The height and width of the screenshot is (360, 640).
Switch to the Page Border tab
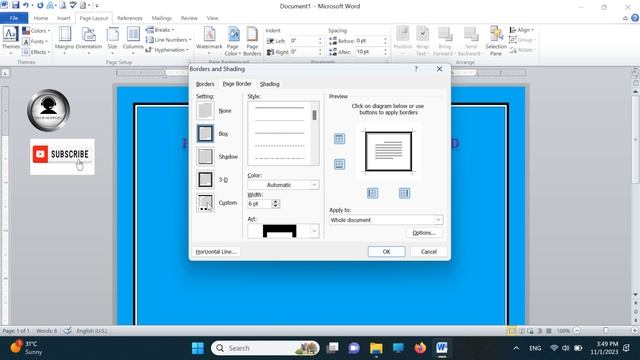237,84
